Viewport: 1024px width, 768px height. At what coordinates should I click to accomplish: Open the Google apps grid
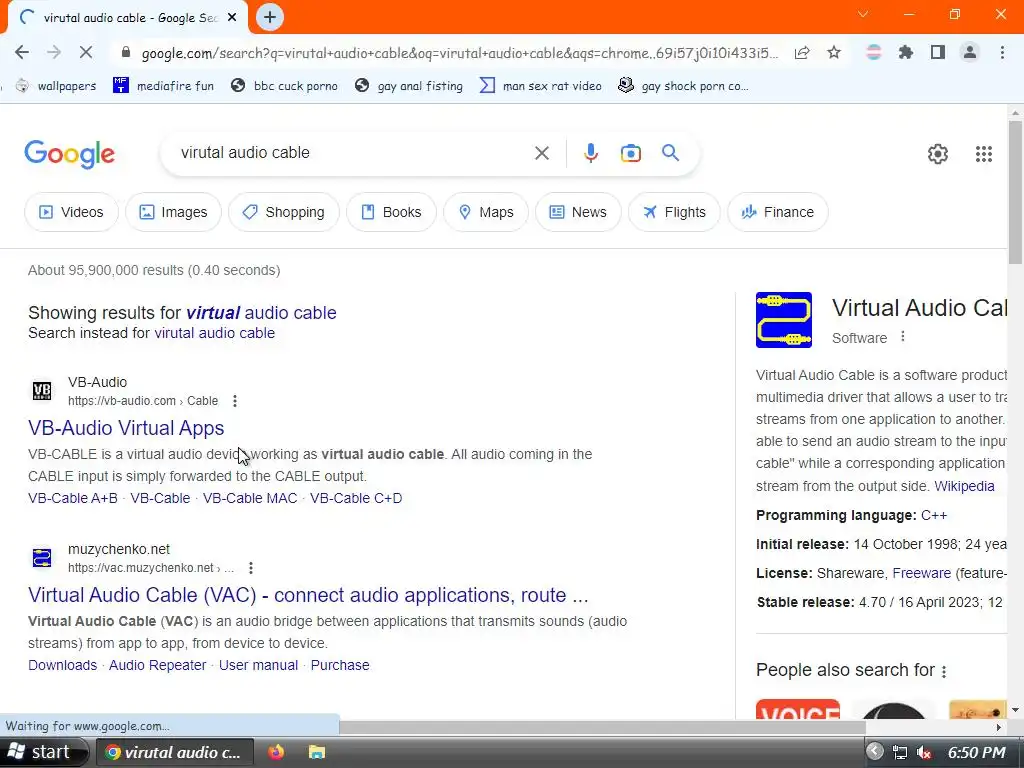[984, 154]
